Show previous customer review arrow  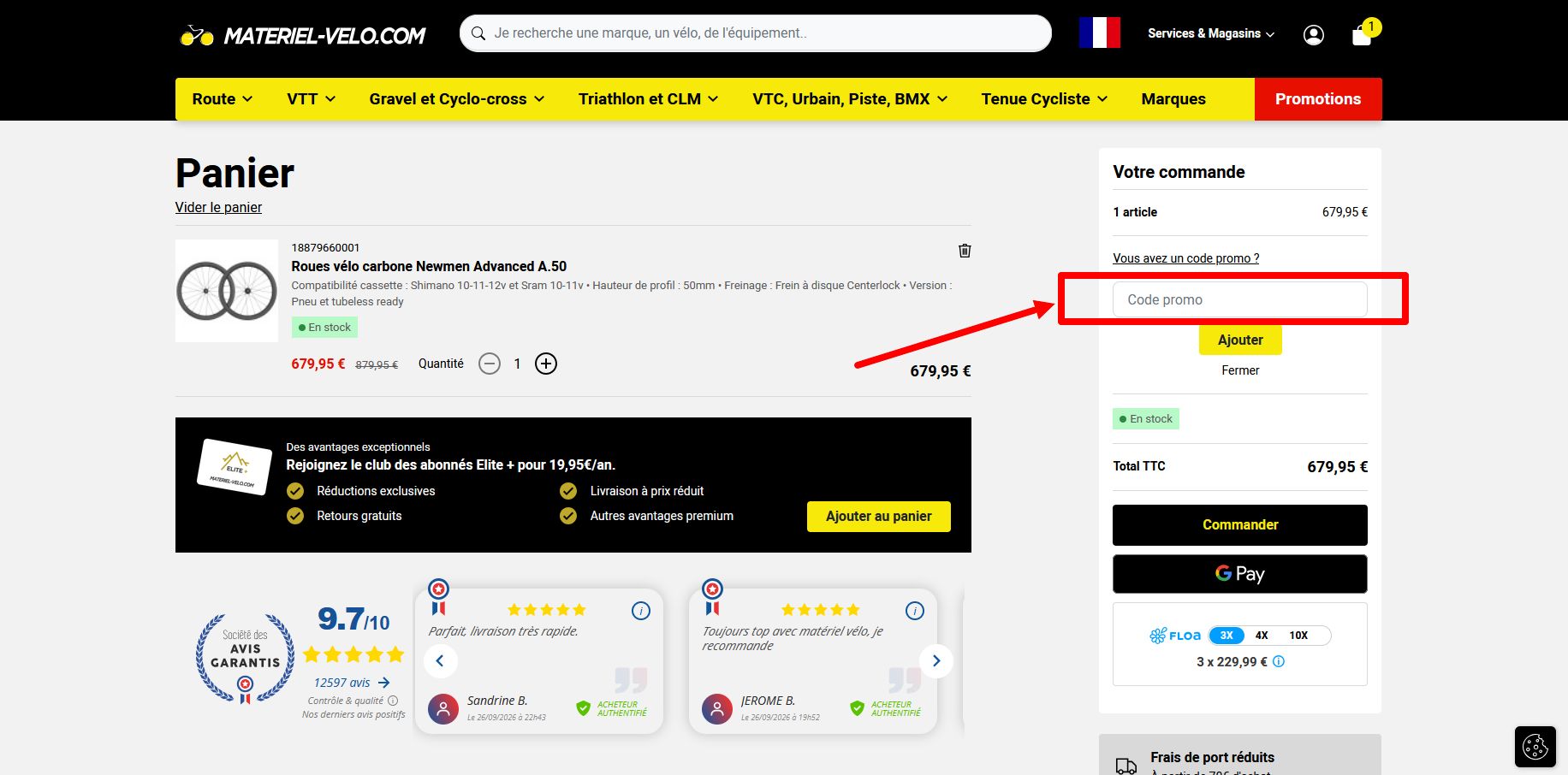[x=440, y=660]
